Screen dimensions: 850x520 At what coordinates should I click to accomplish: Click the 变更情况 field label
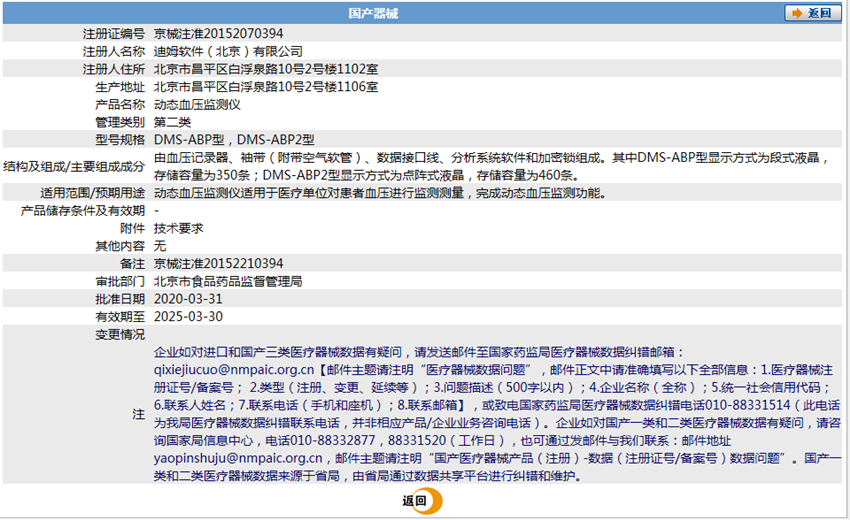point(120,335)
